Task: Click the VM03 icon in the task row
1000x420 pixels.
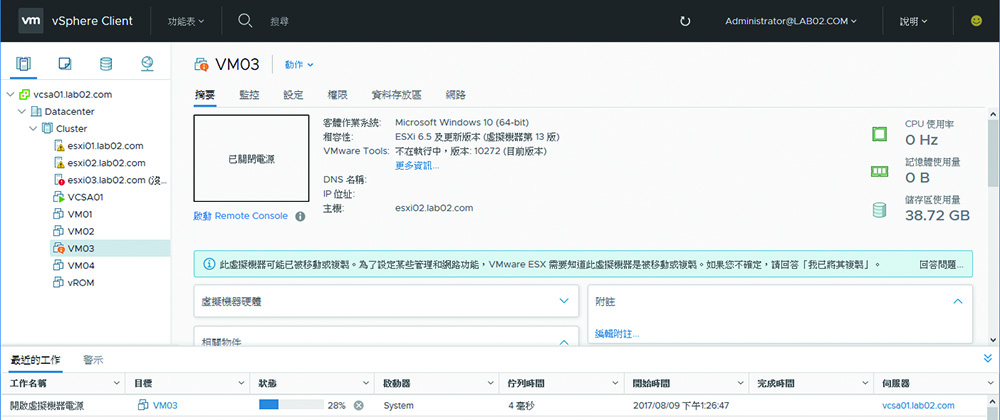Action: click(x=143, y=405)
